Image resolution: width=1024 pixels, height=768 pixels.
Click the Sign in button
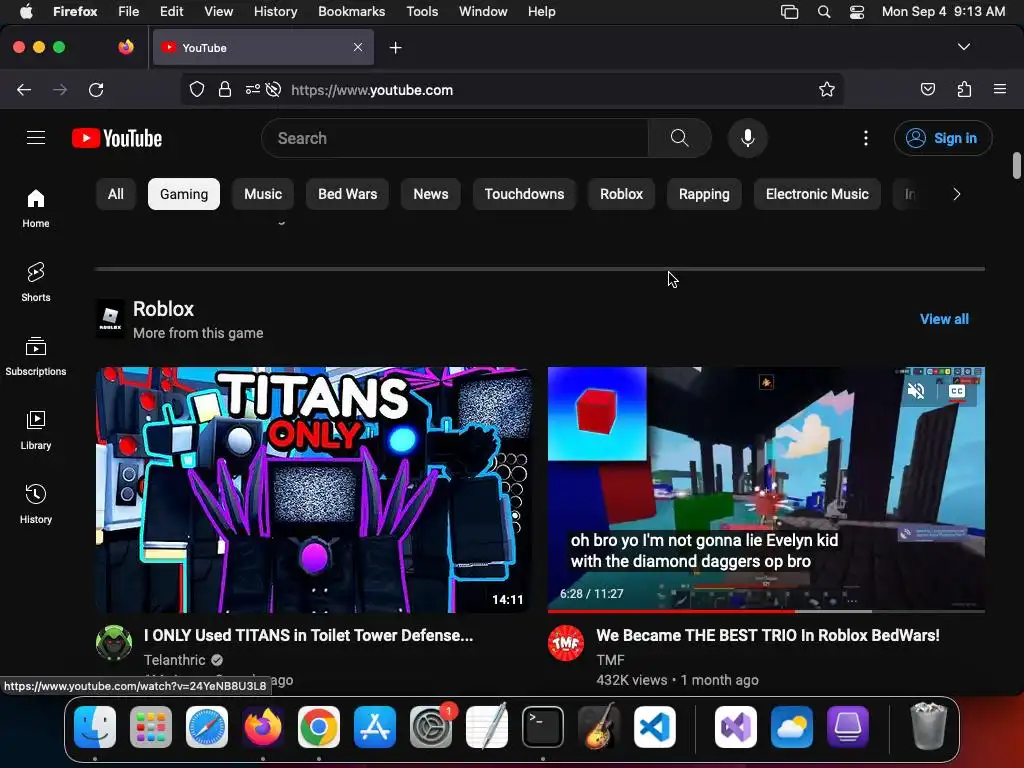[943, 138]
